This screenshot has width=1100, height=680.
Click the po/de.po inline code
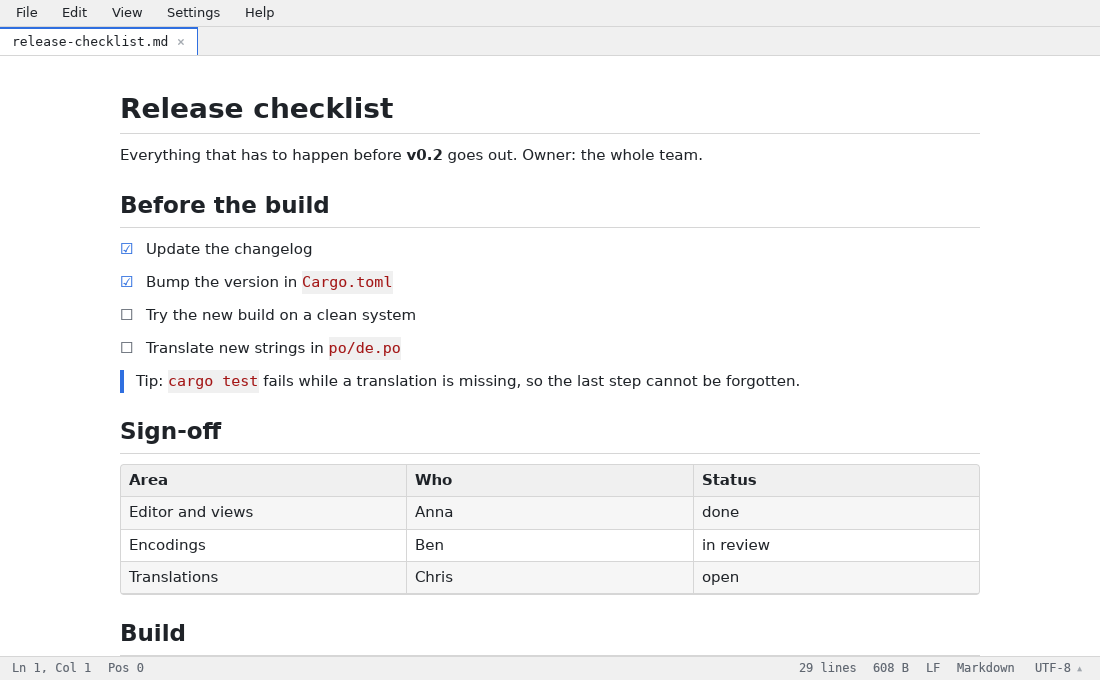pyautogui.click(x=365, y=348)
